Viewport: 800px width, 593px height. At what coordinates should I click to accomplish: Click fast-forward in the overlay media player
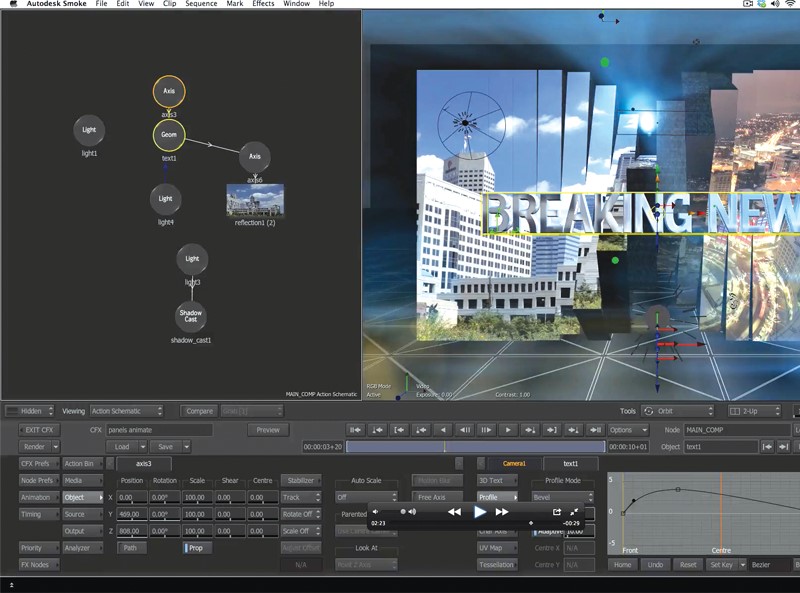pyautogui.click(x=502, y=512)
